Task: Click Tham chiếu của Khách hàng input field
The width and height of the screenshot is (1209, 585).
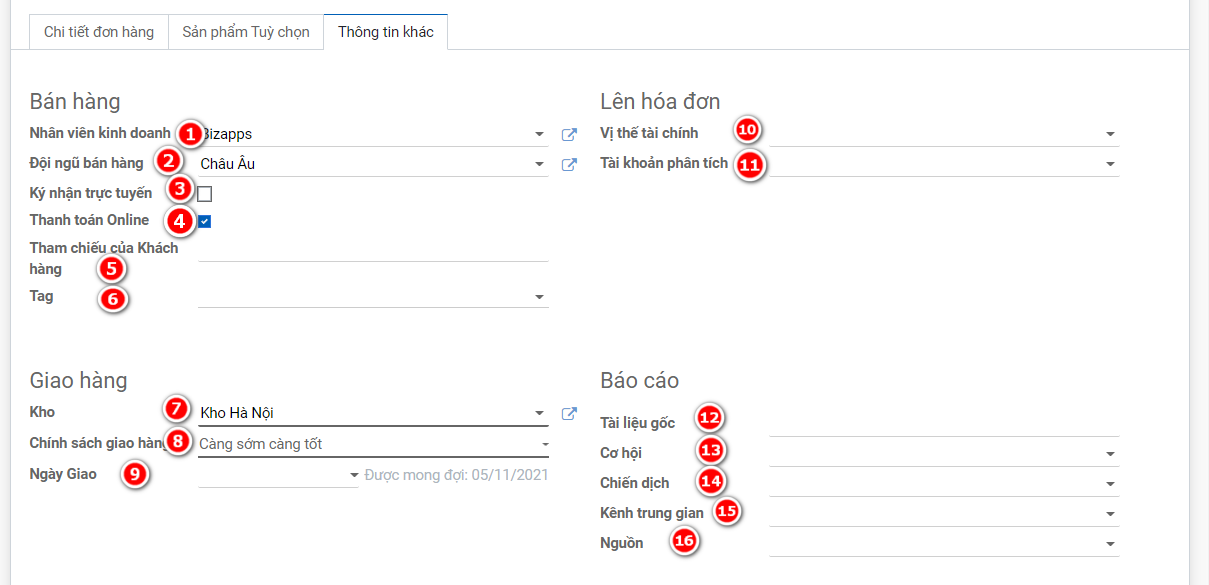Action: click(x=374, y=249)
